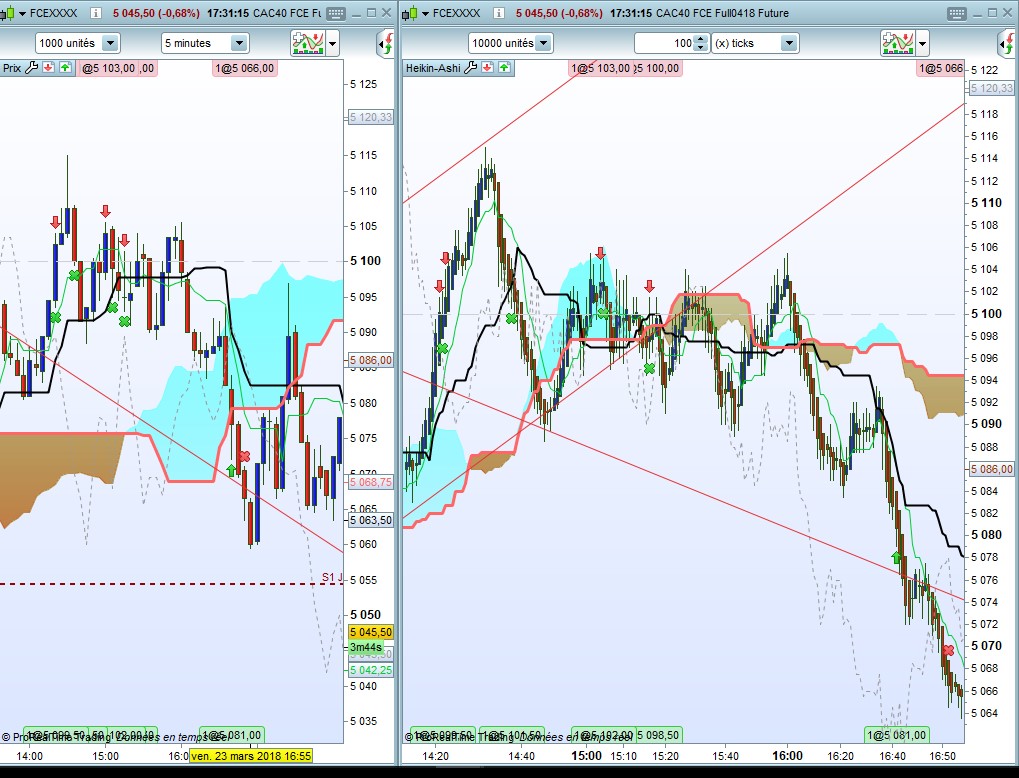1019x778 pixels.
Task: Click the 5 086,00 price label on left axis
Action: (371, 360)
